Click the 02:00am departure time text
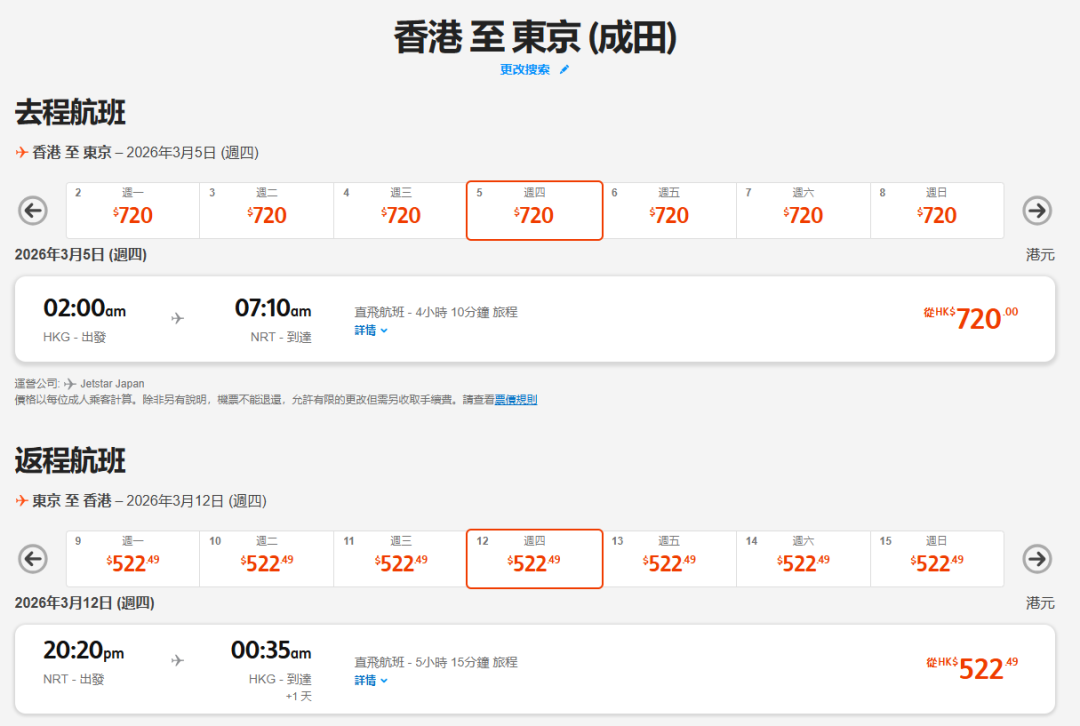Image resolution: width=1080 pixels, height=726 pixels. tap(85, 308)
